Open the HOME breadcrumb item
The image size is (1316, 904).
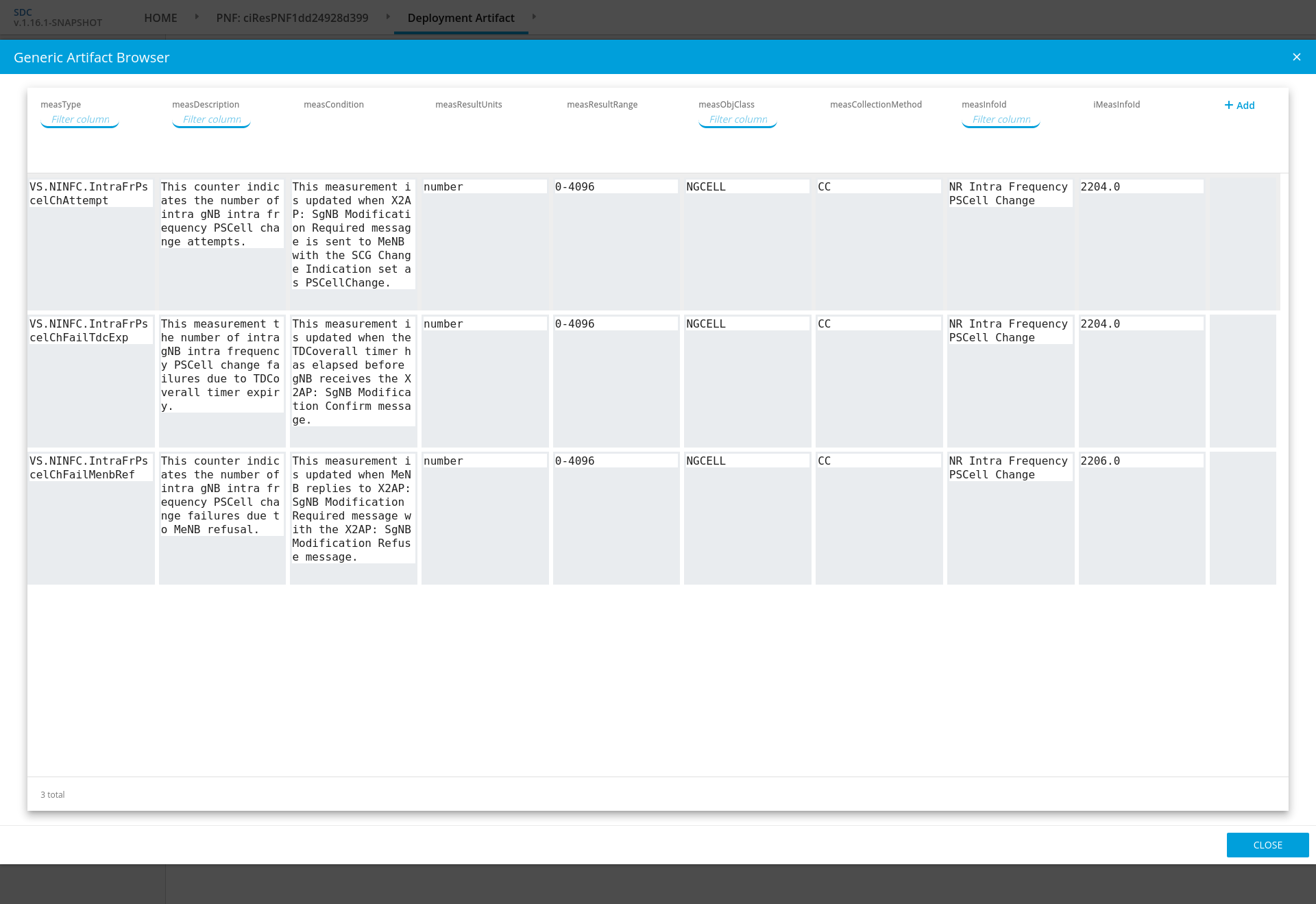[x=160, y=18]
